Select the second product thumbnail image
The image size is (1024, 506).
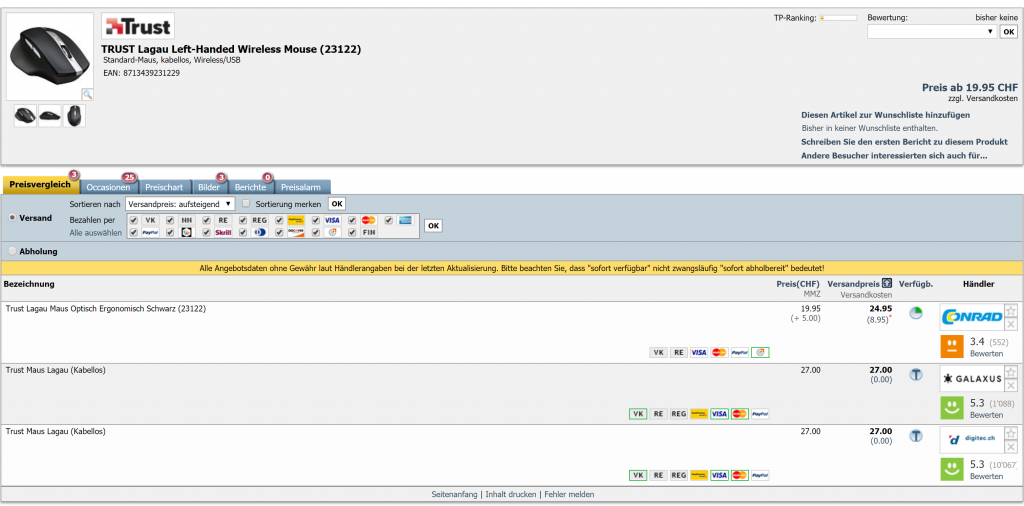(49, 116)
